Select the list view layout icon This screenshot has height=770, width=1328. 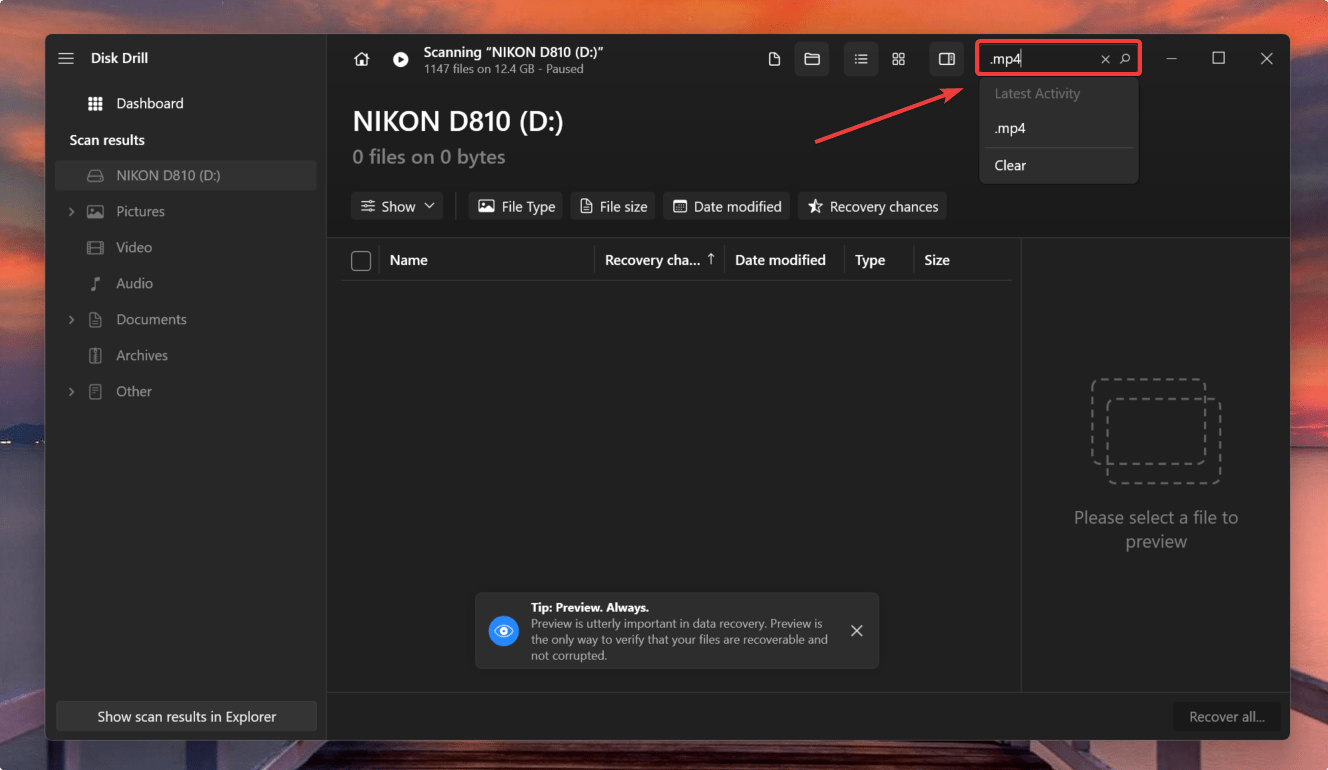(861, 59)
